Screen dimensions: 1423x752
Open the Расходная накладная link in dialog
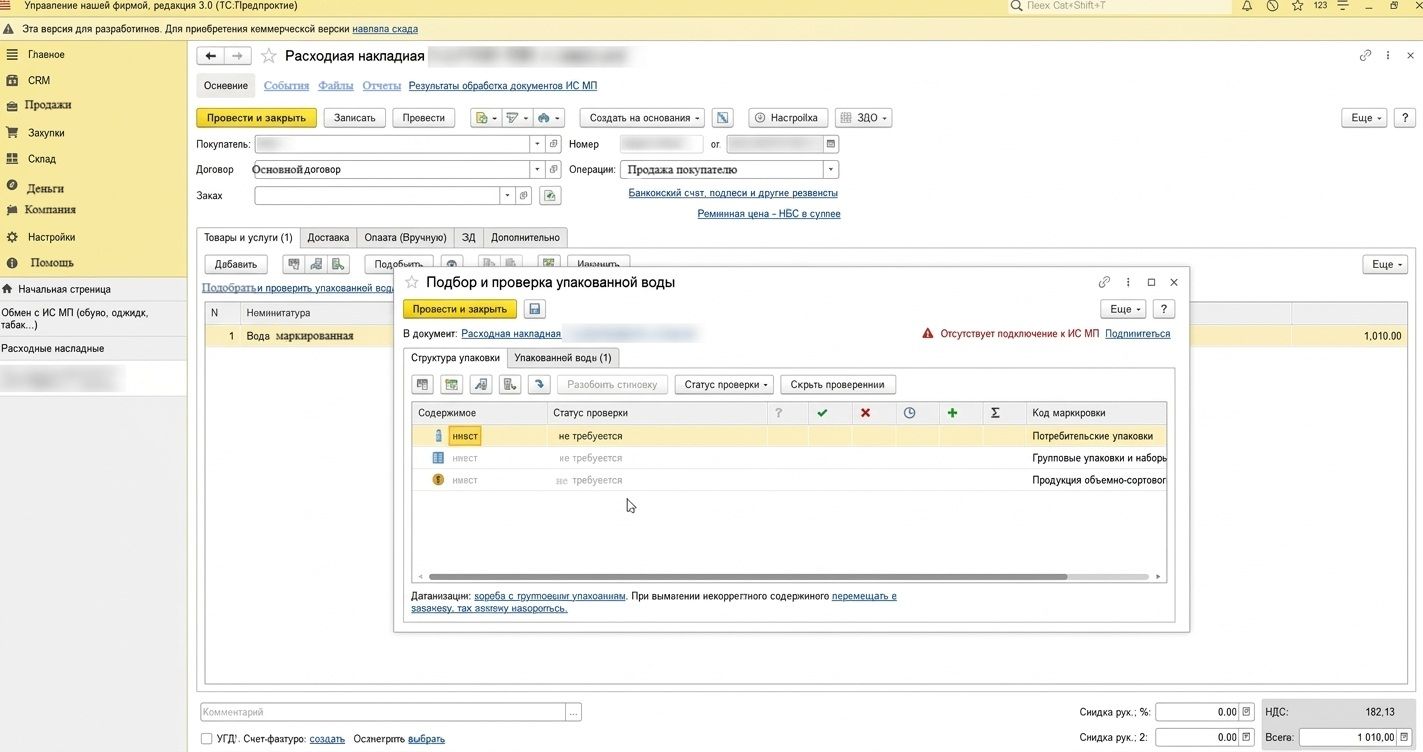511,334
